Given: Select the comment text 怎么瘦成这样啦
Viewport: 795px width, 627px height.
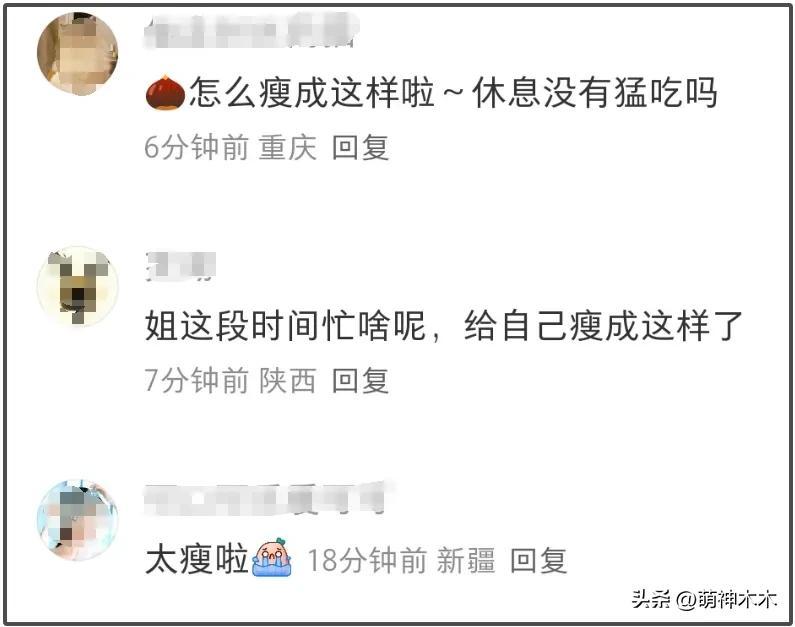Looking at the screenshot, I should pyautogui.click(x=313, y=92).
